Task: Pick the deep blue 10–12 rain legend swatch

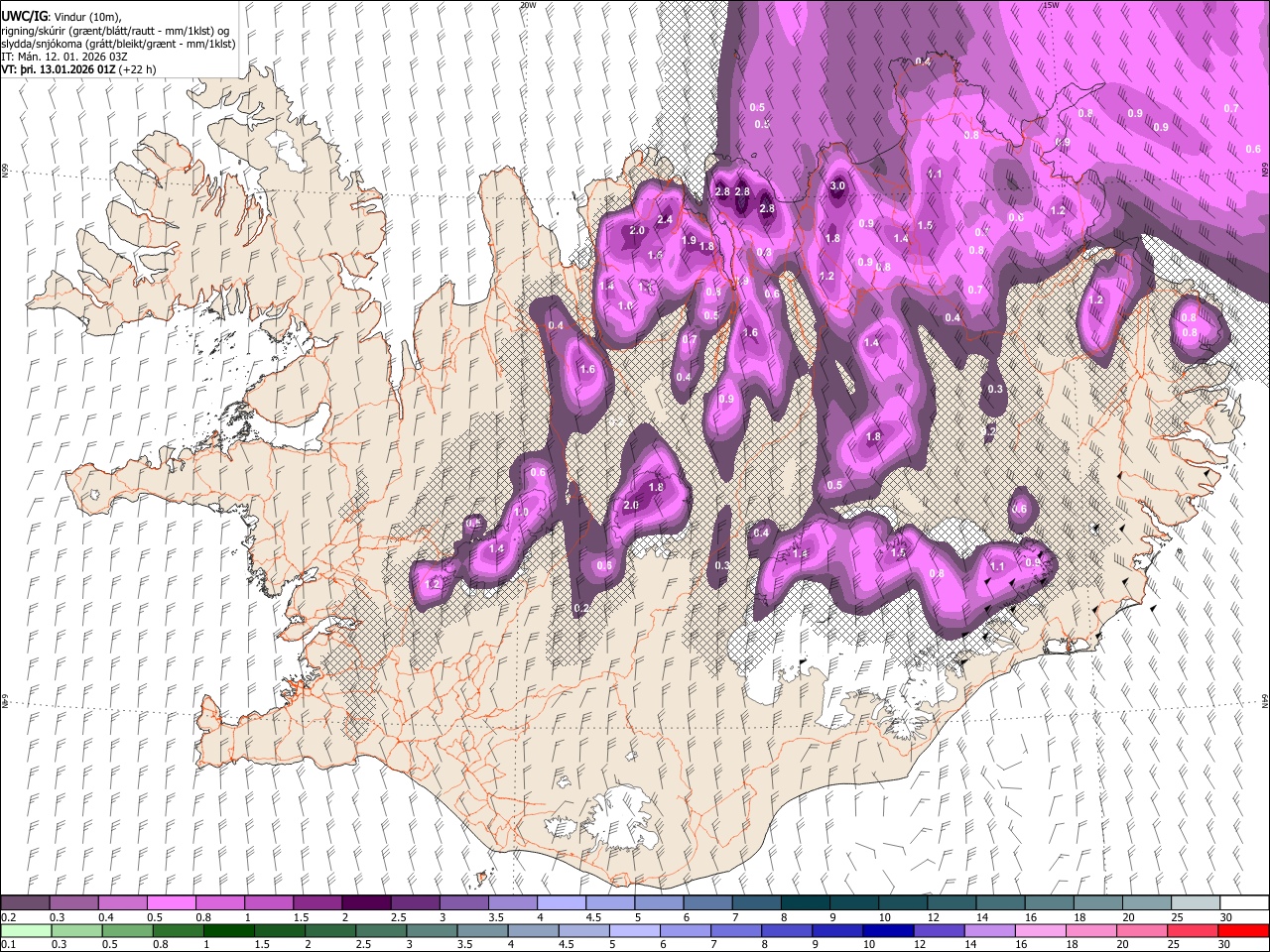Action: click(x=887, y=930)
